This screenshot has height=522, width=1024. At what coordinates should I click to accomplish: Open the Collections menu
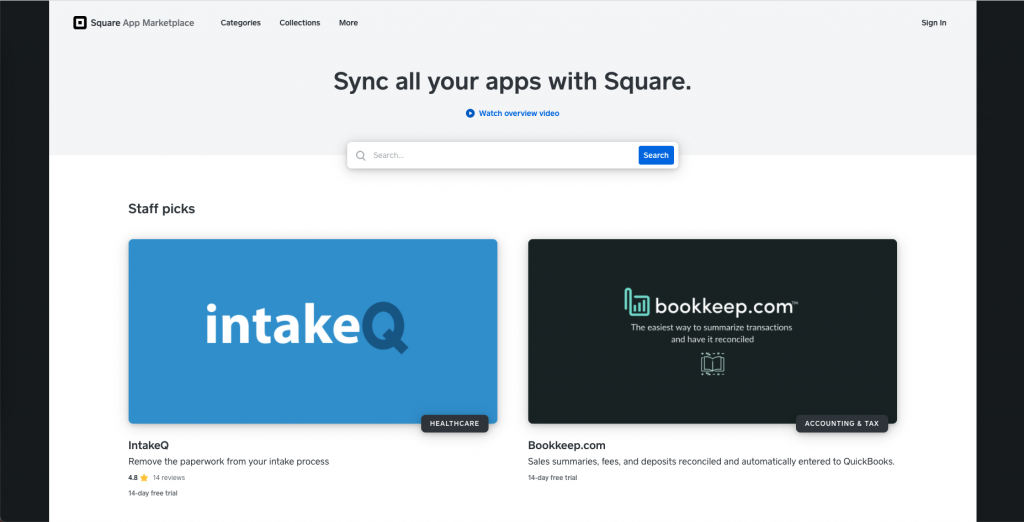coord(300,23)
